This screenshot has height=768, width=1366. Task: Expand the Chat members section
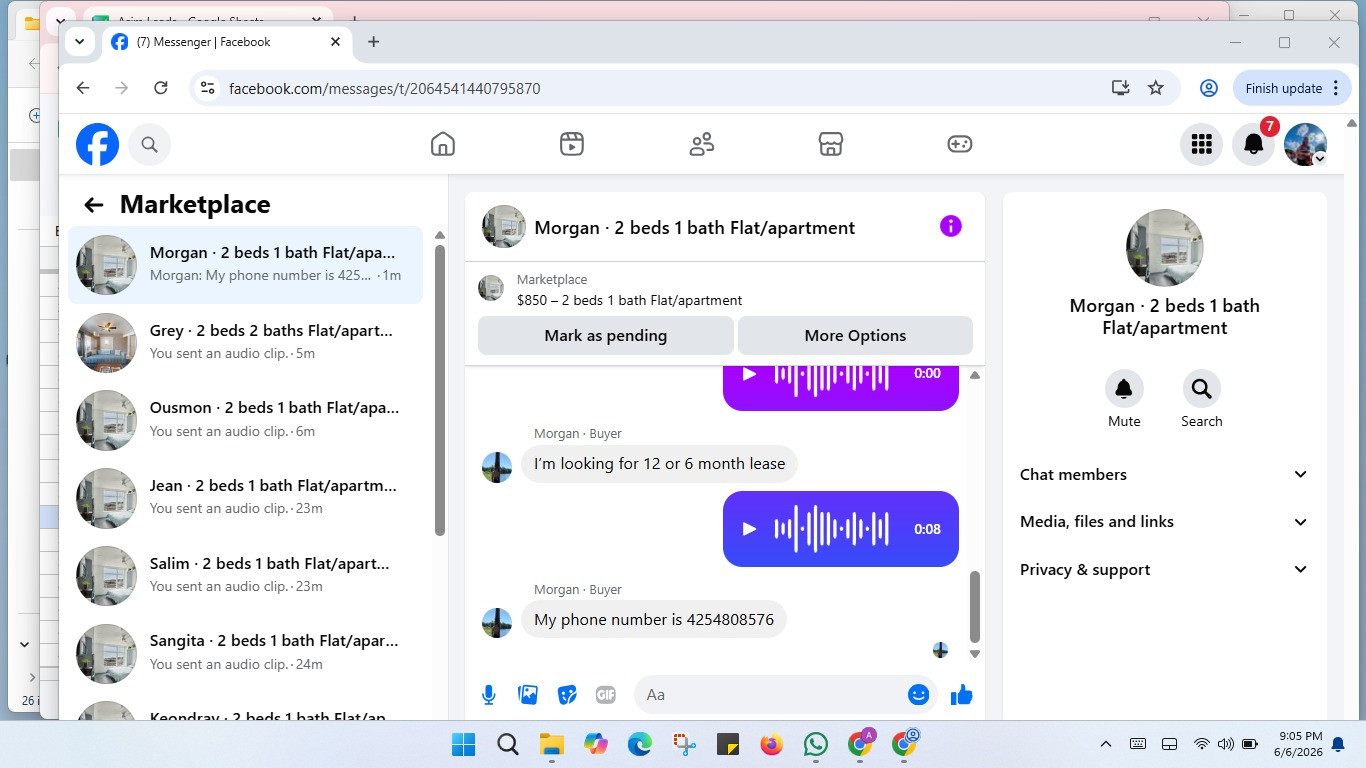click(1164, 475)
